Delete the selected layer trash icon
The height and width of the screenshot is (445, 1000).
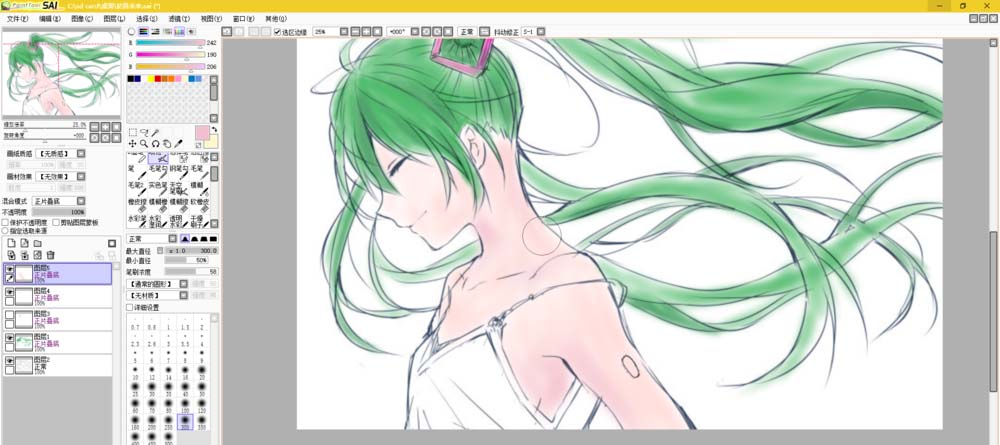pos(50,255)
